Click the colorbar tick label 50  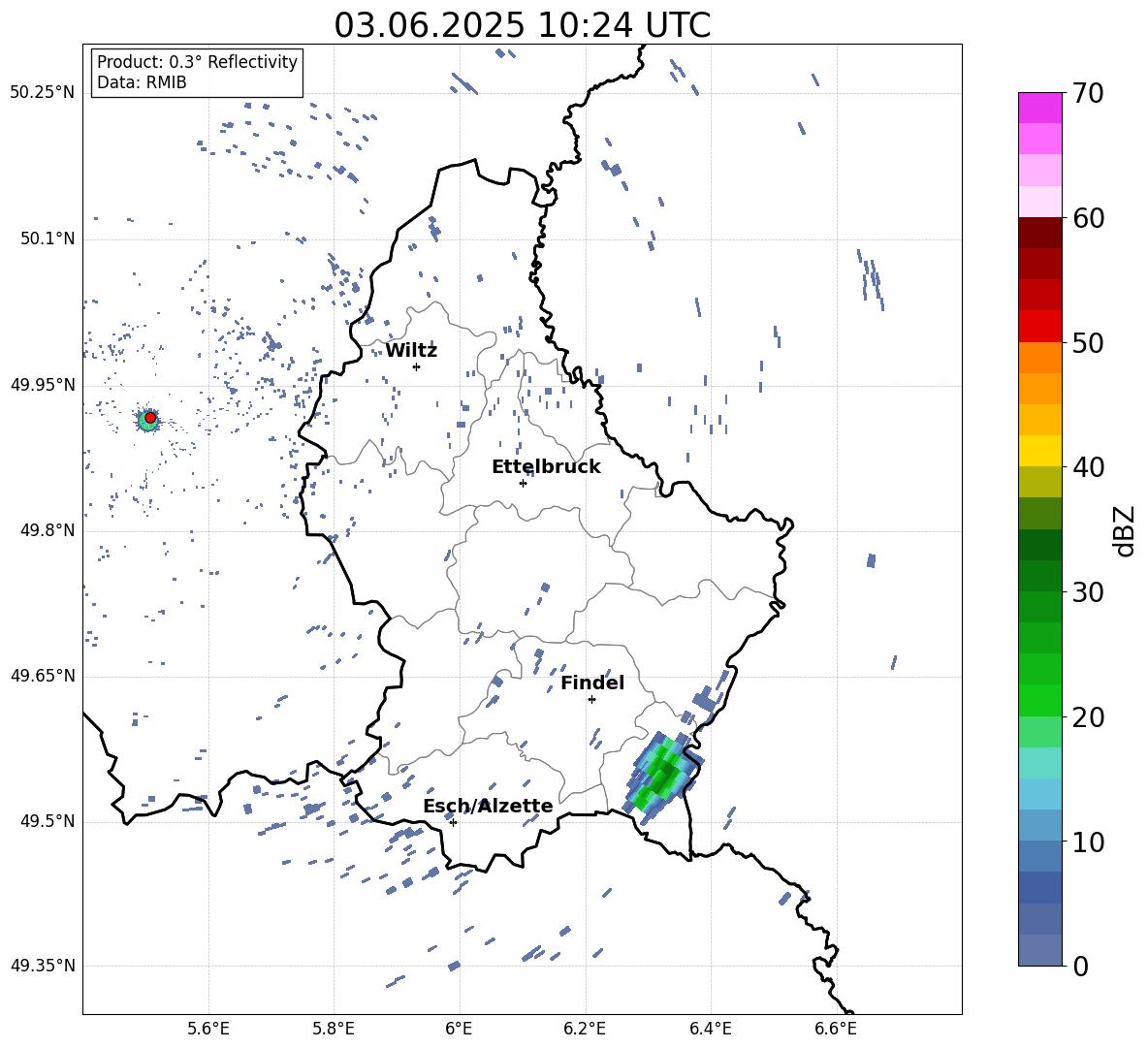coord(1087,343)
